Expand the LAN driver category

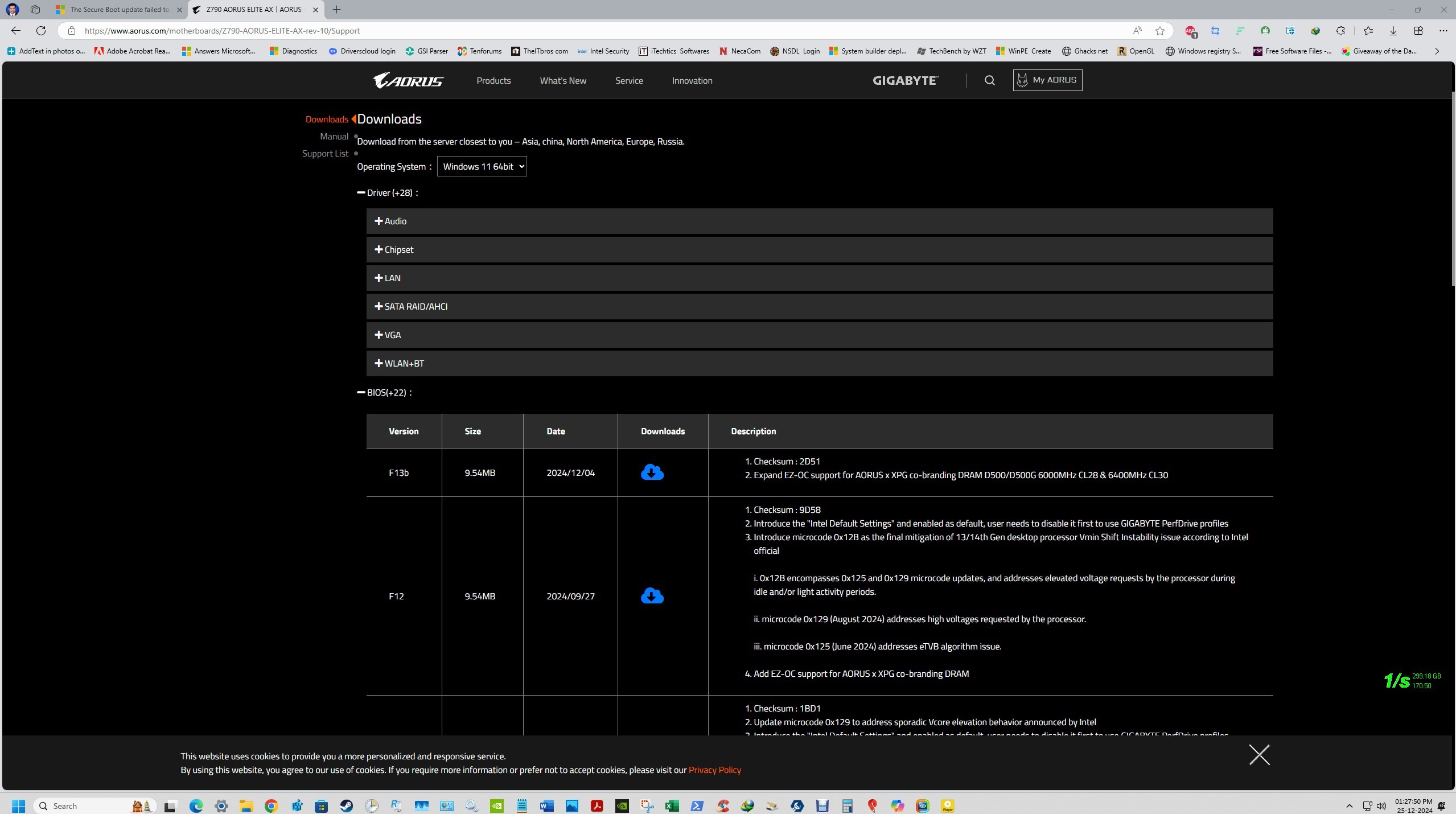pyautogui.click(x=819, y=278)
